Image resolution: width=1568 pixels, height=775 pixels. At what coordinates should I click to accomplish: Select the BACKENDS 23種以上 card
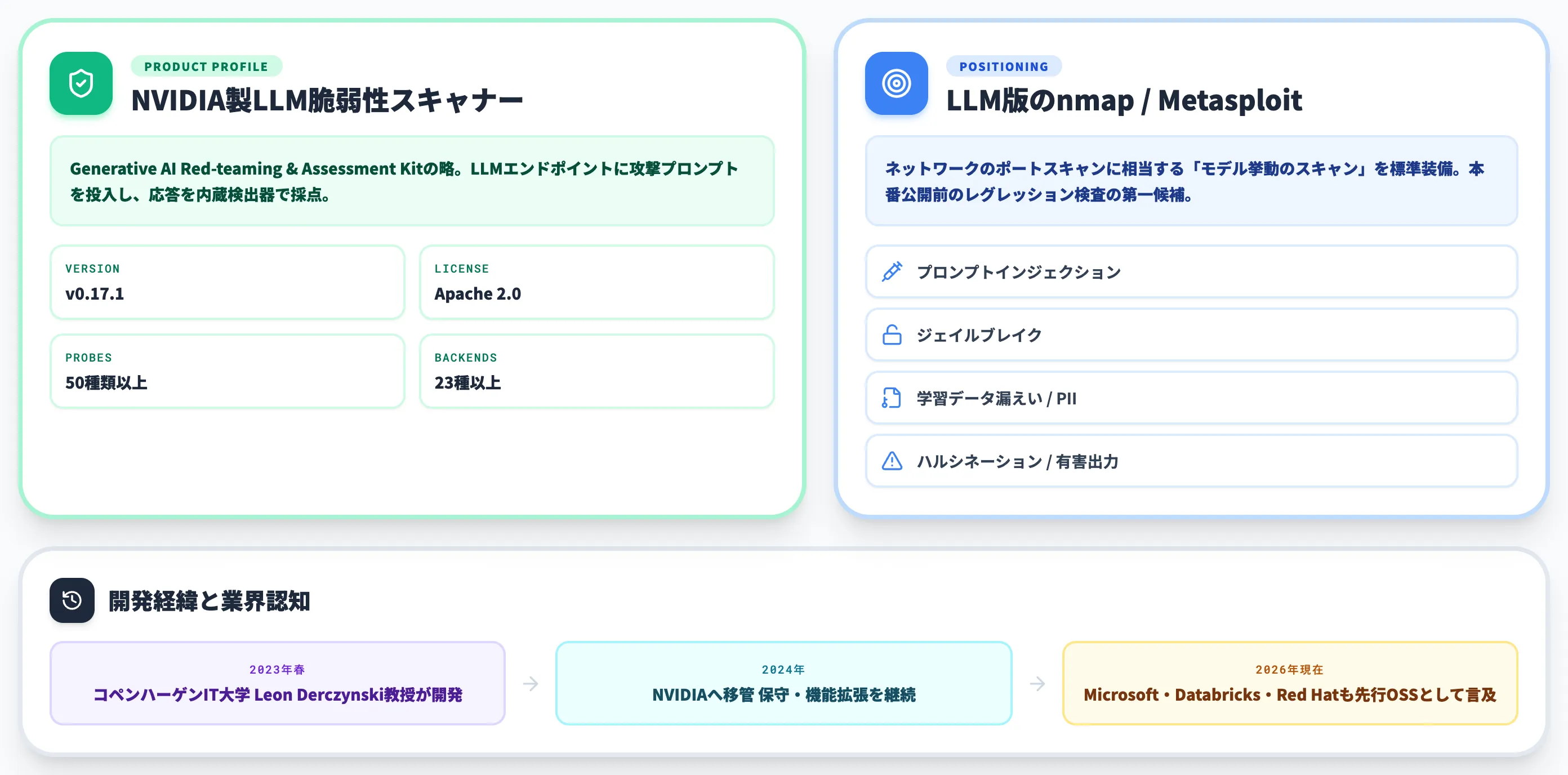[x=596, y=371]
